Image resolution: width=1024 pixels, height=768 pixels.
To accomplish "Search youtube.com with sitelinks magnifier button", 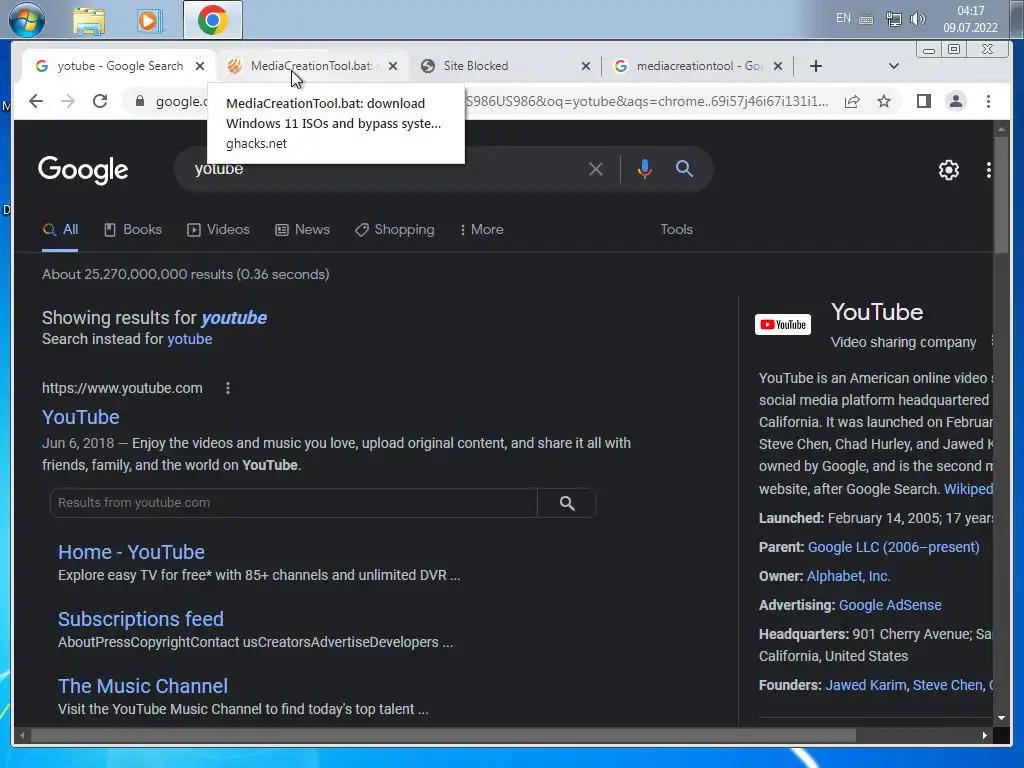I will click(567, 503).
